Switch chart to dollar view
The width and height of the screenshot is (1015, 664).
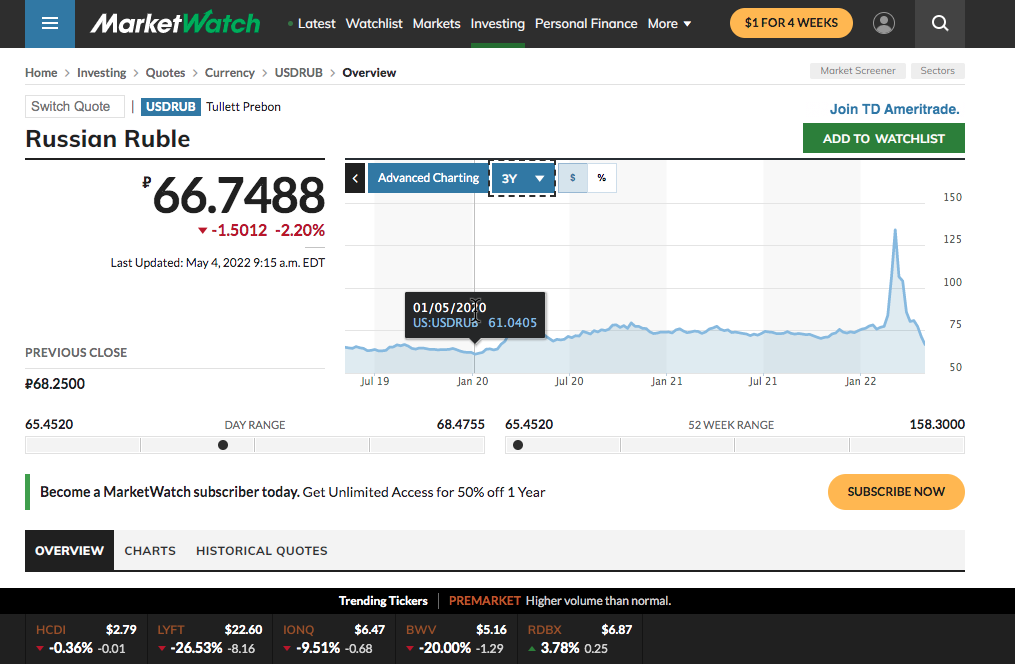pos(573,178)
